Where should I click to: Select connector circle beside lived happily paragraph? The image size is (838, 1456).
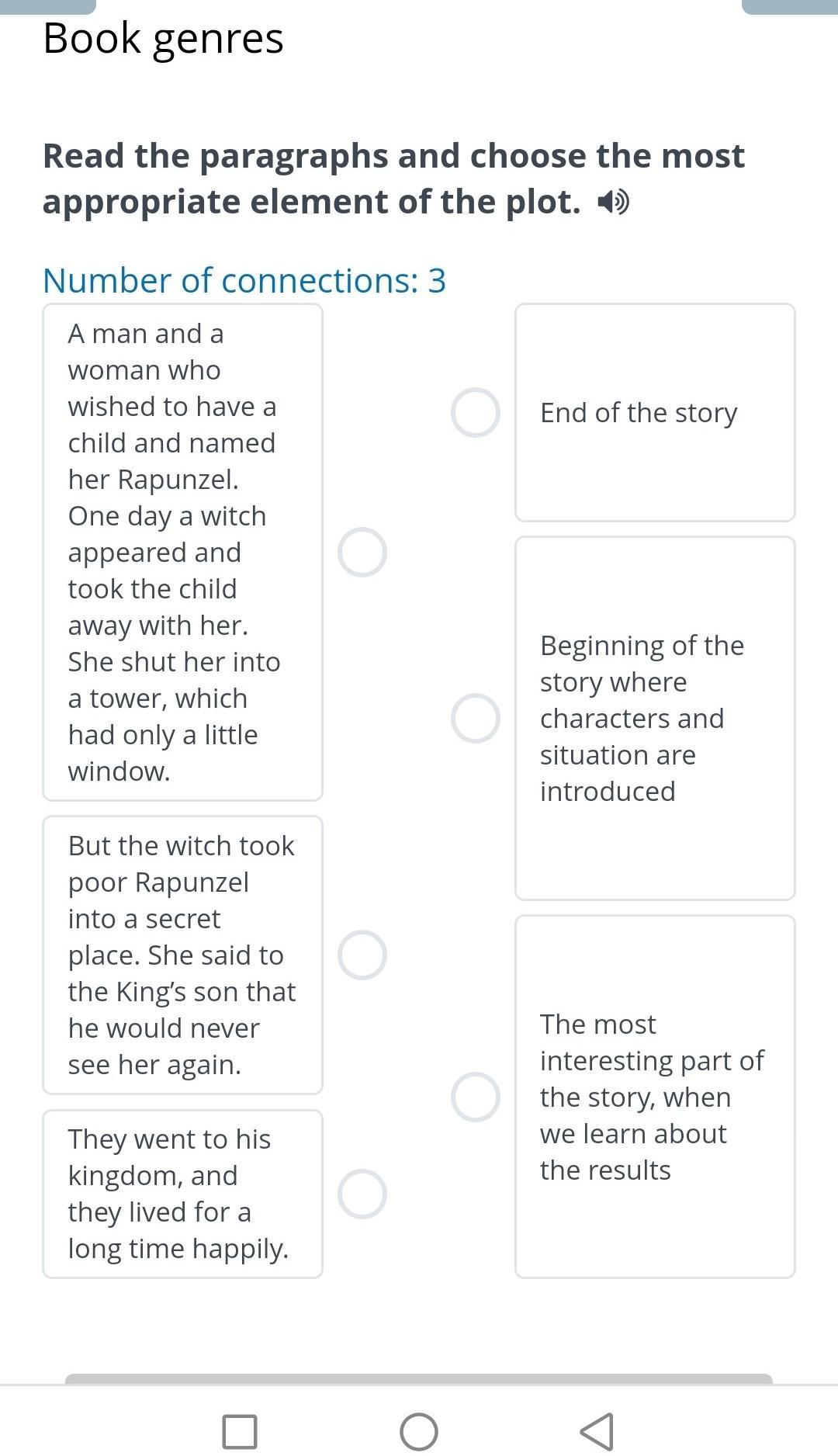click(x=362, y=1194)
